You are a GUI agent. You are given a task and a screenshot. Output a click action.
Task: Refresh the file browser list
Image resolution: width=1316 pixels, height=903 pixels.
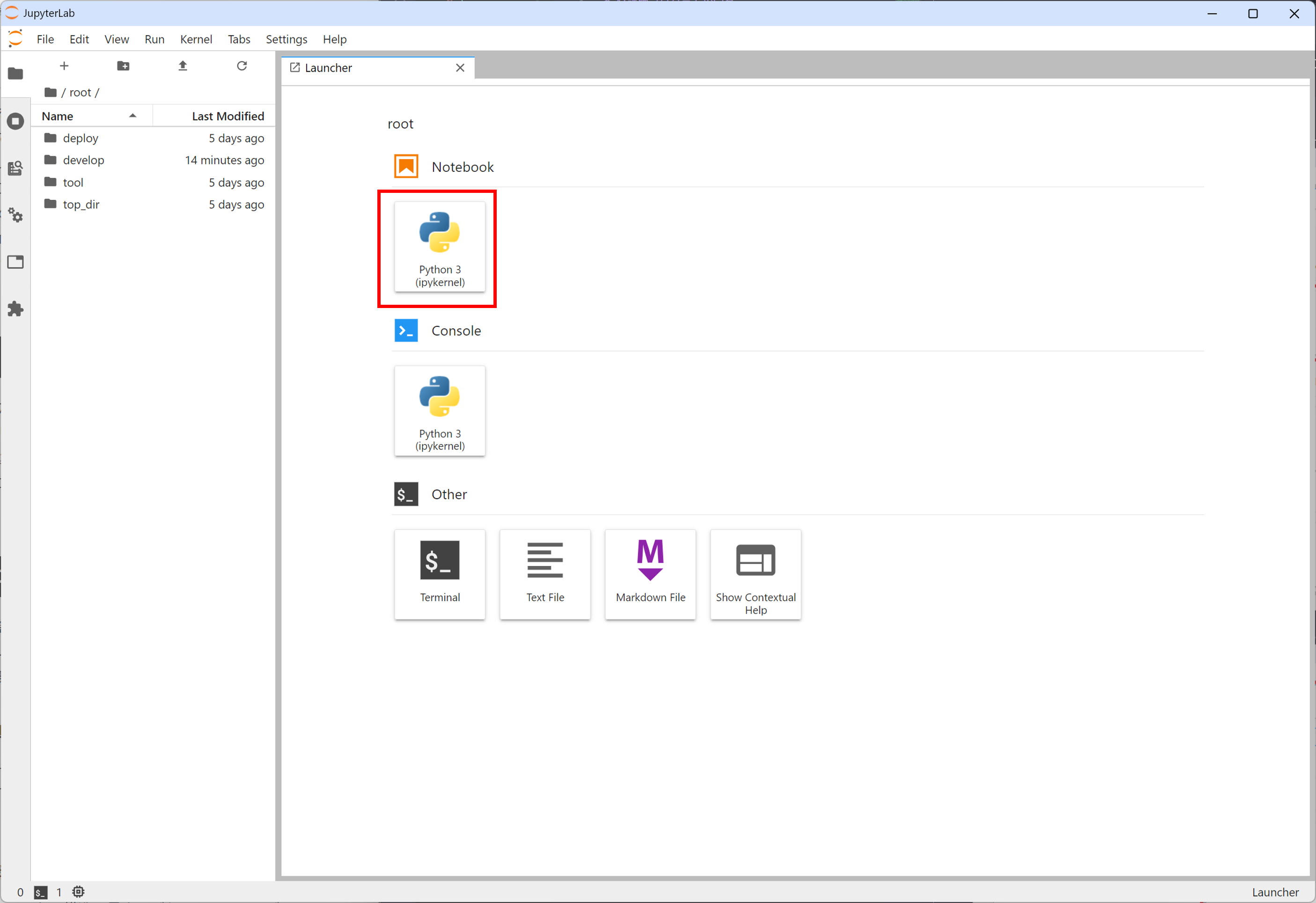point(242,66)
